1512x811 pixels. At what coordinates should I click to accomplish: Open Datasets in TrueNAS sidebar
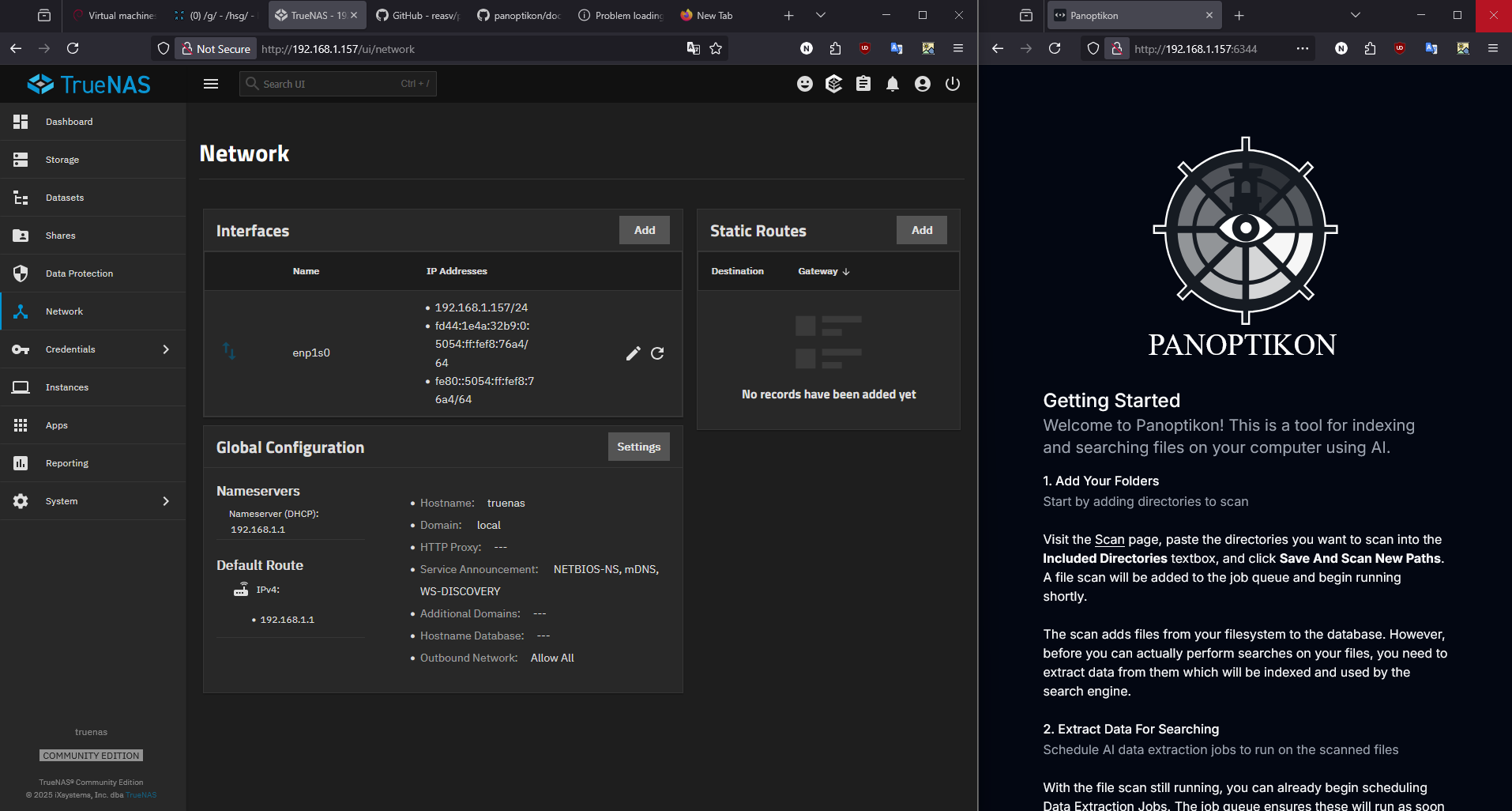pos(92,198)
